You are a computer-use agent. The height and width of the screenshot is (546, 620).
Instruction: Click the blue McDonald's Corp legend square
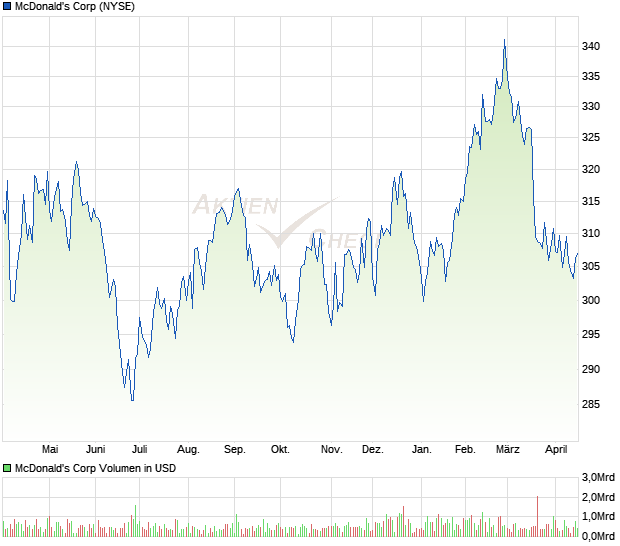[x=8, y=7]
